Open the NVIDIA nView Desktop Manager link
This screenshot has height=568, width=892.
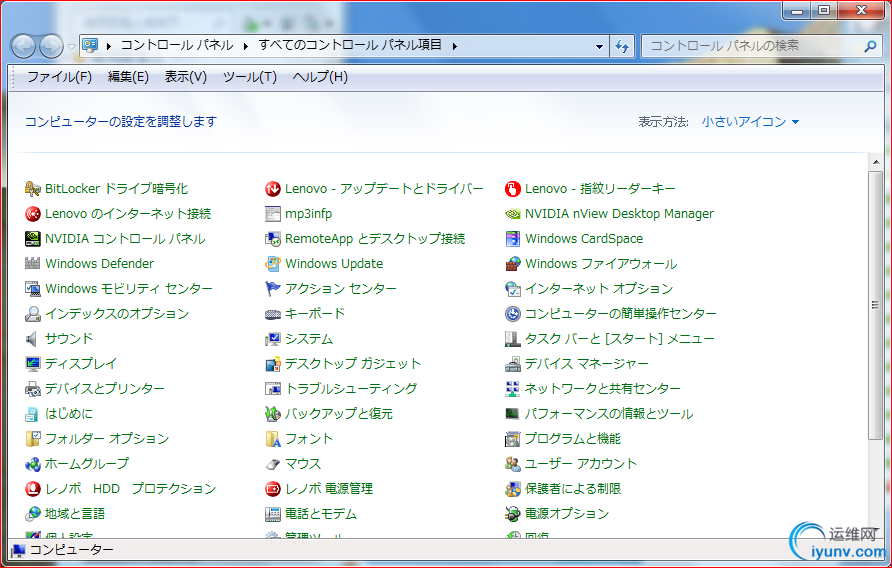(619, 214)
